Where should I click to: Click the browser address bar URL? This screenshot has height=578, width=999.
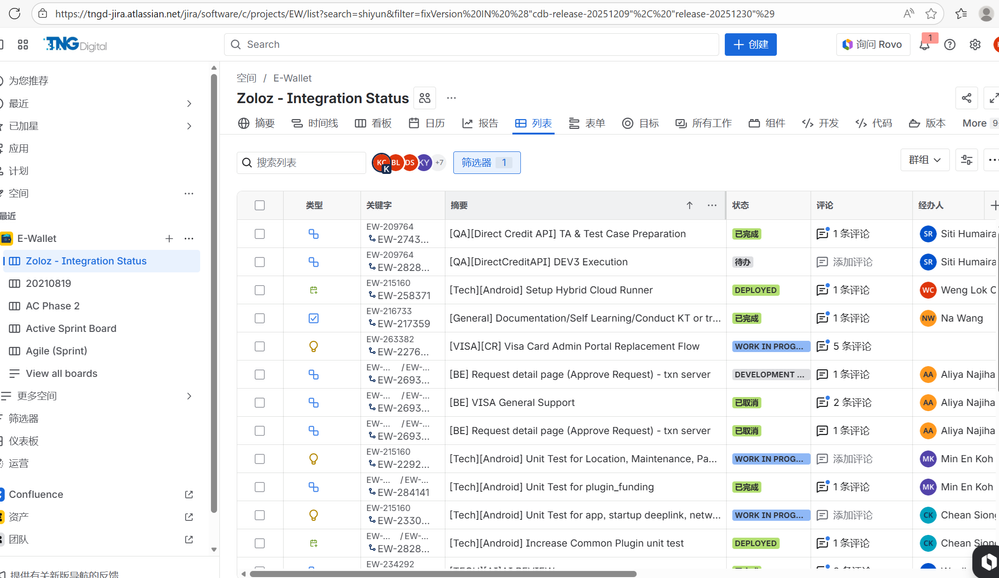coord(414,13)
